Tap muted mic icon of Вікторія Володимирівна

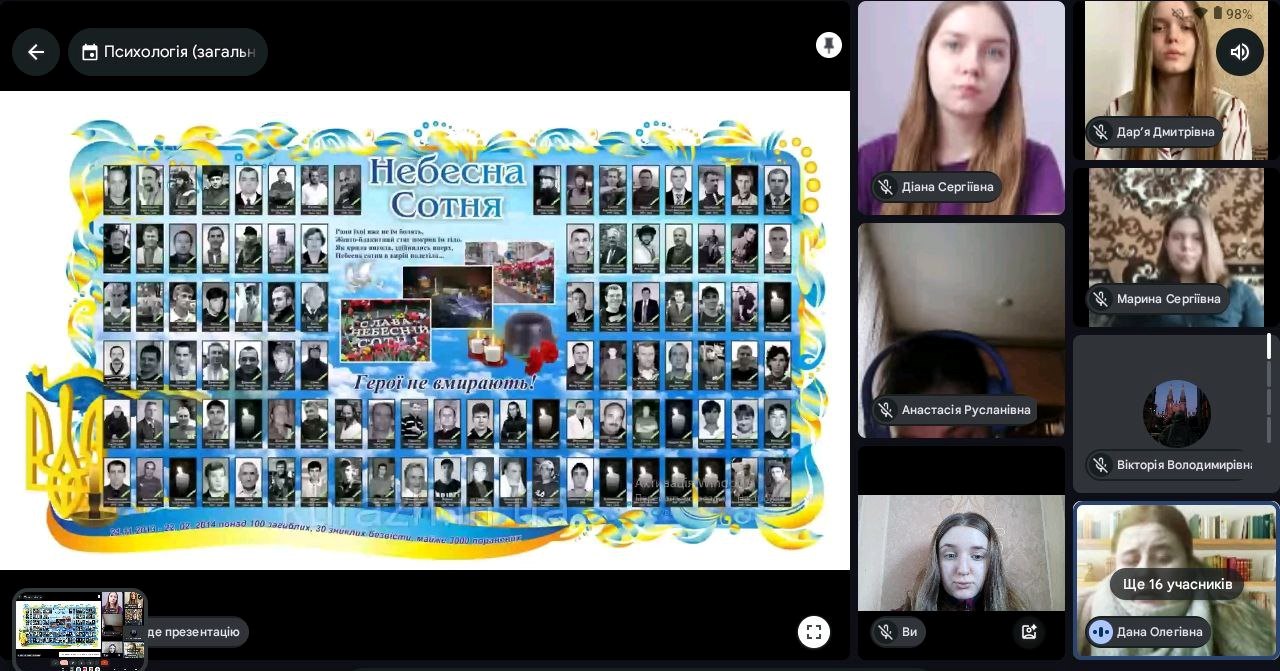pyautogui.click(x=1101, y=465)
